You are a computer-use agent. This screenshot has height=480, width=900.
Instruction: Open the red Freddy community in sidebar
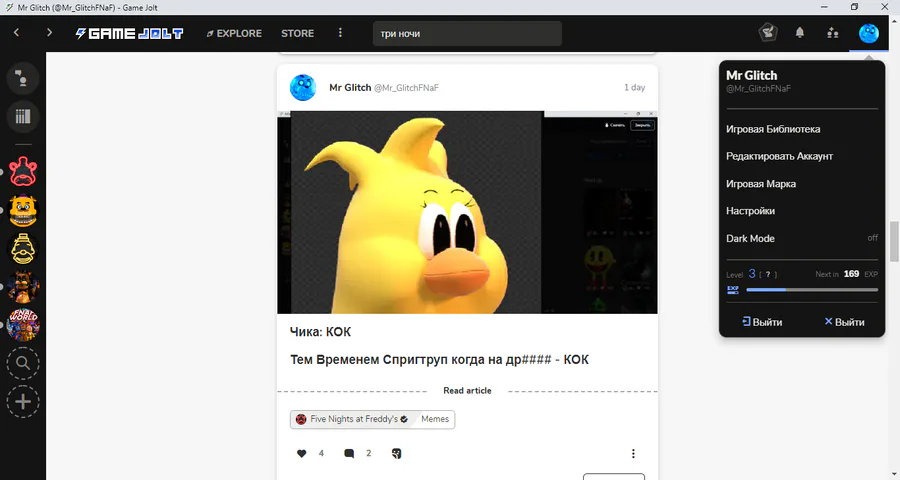pyautogui.click(x=23, y=172)
